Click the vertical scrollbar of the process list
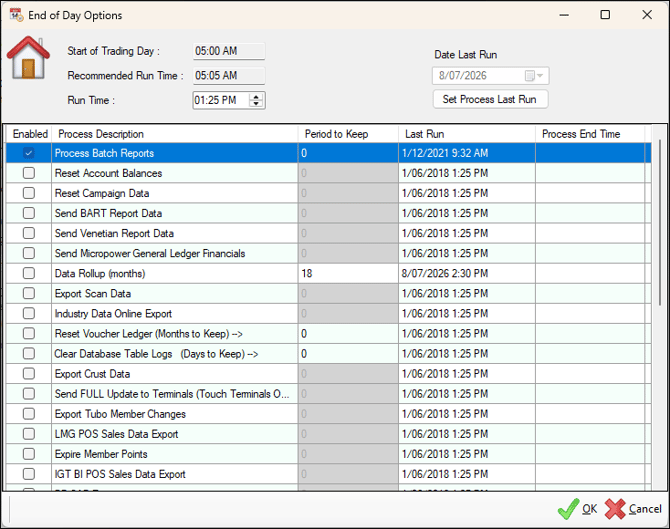The width and height of the screenshot is (670, 529). 659,222
